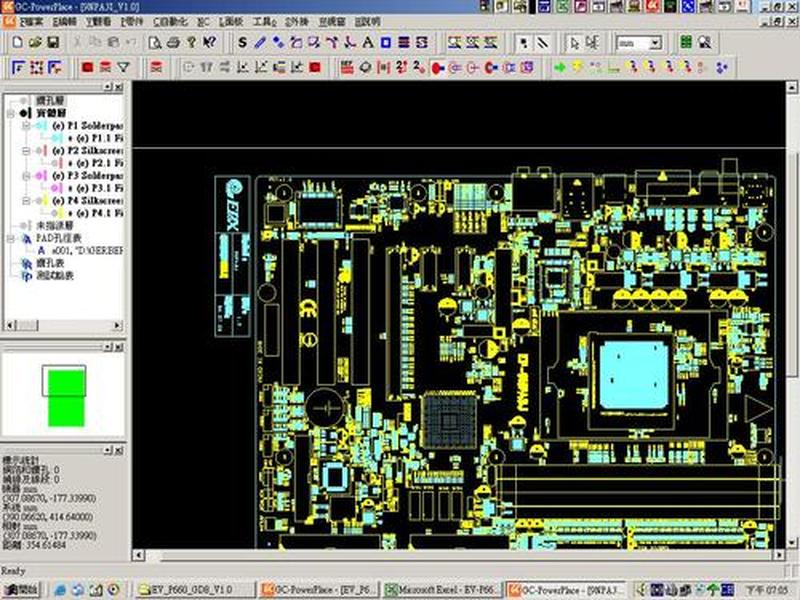Click the blue square outline tool icon

[x=386, y=42]
